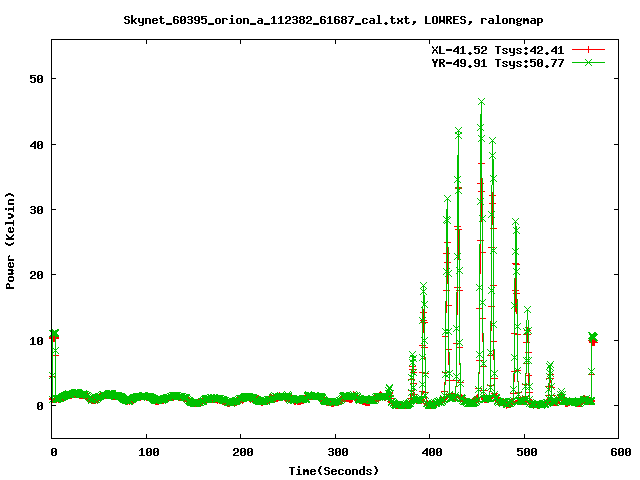The width and height of the screenshot is (640, 480).
Task: Click the calibration spike marker near 570 seconds
Action: pyautogui.click(x=593, y=338)
